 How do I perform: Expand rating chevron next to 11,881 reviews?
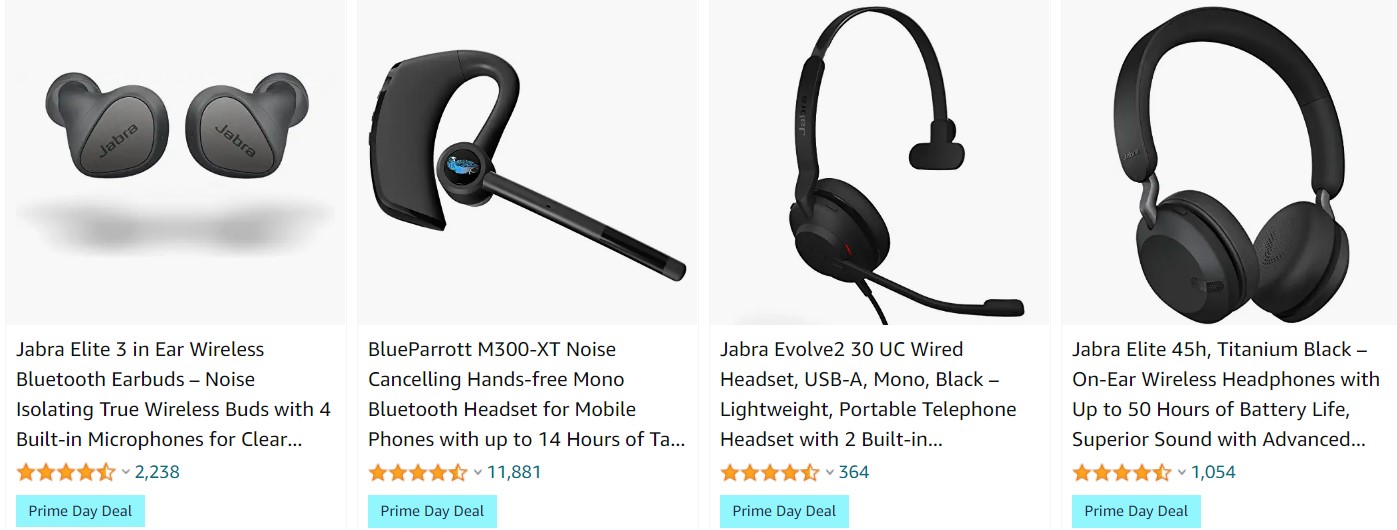point(478,472)
